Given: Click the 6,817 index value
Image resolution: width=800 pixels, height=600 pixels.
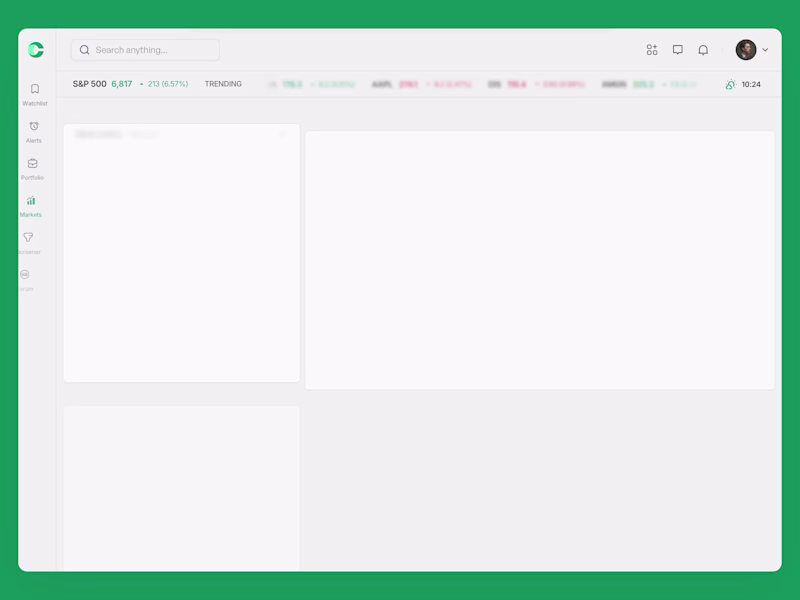Looking at the screenshot, I should 122,84.
